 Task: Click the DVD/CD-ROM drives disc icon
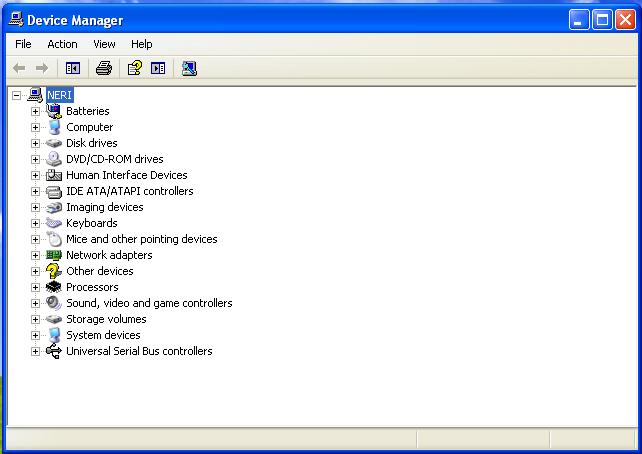tap(54, 159)
